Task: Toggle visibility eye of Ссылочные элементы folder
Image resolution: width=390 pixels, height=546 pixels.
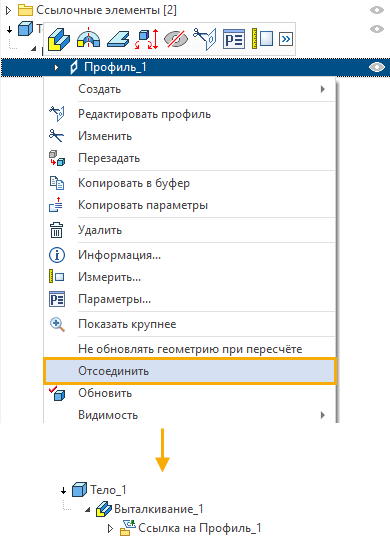Action: pyautogui.click(x=377, y=10)
